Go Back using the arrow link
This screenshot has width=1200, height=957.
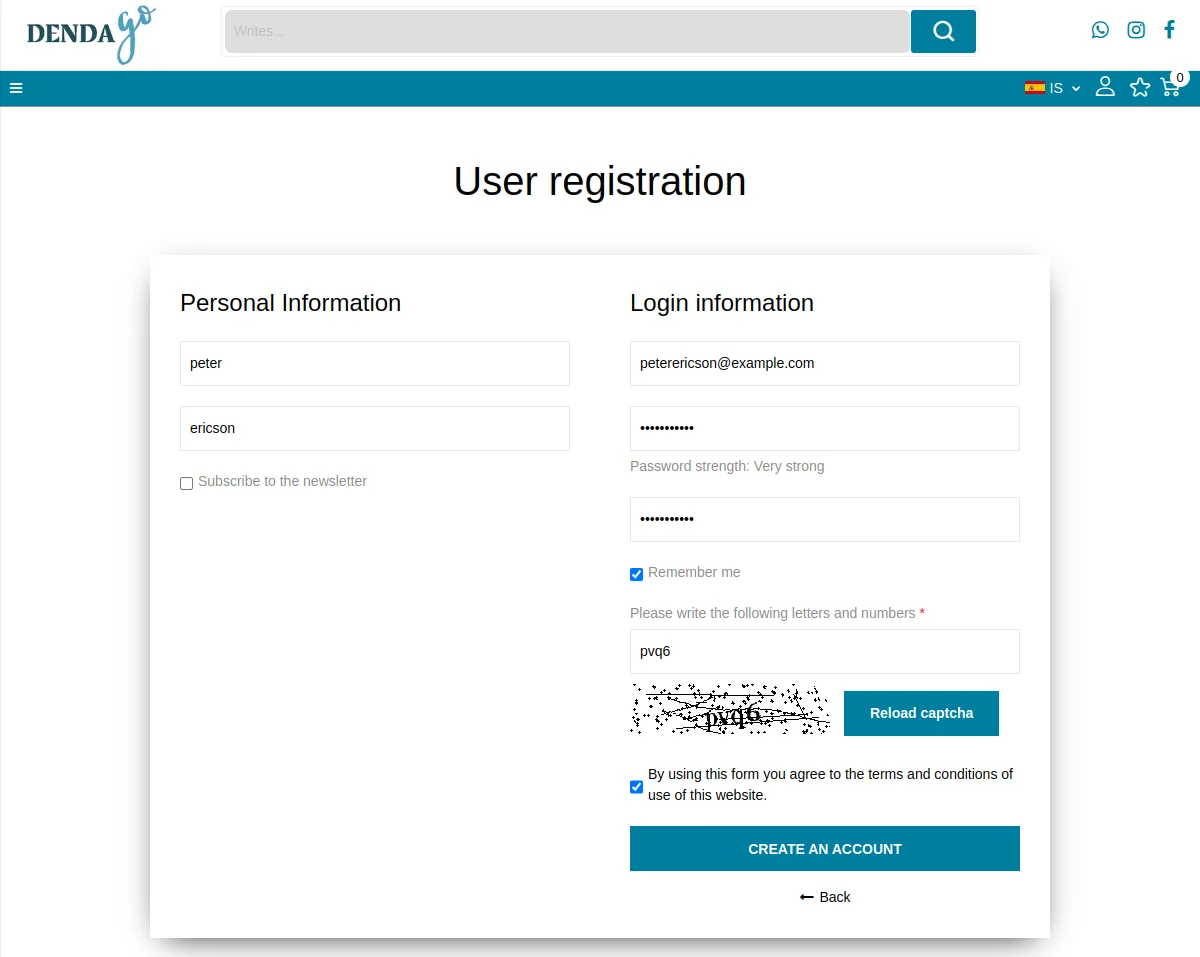[x=825, y=897]
